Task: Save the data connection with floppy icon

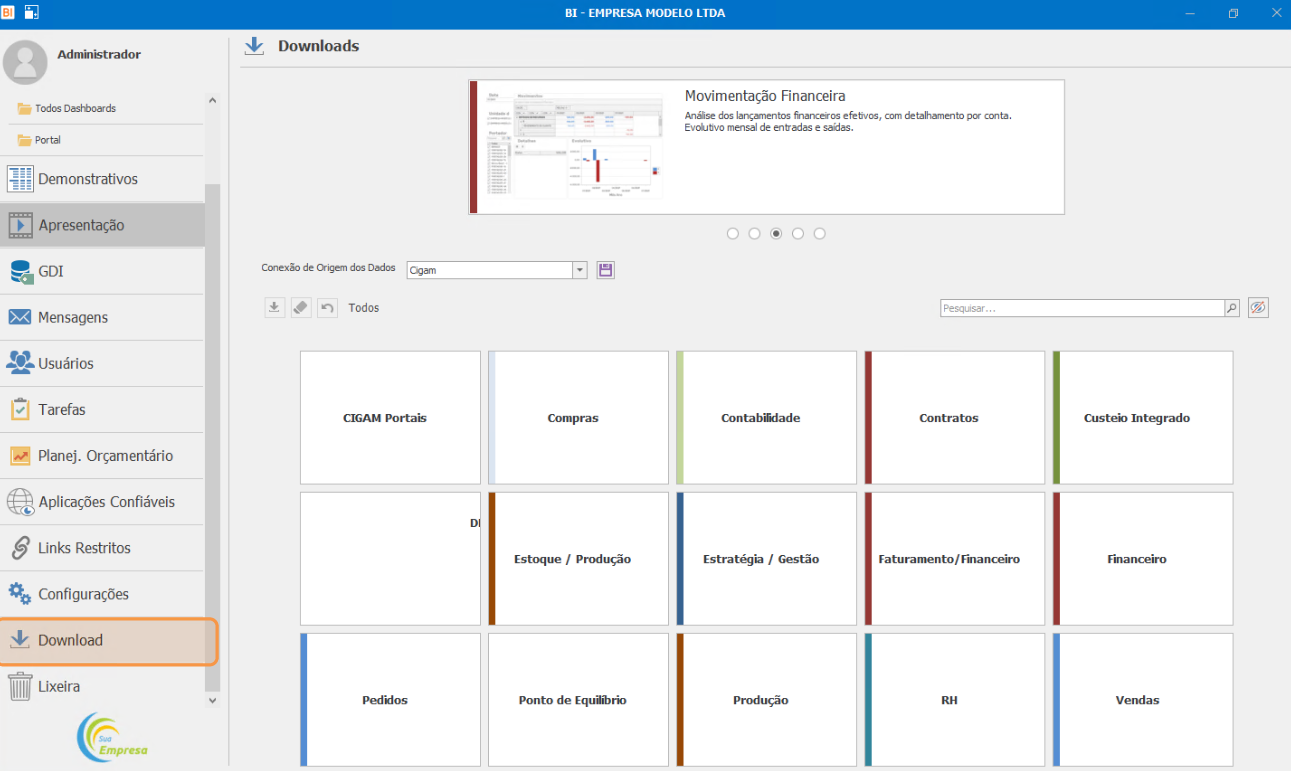Action: 606,270
